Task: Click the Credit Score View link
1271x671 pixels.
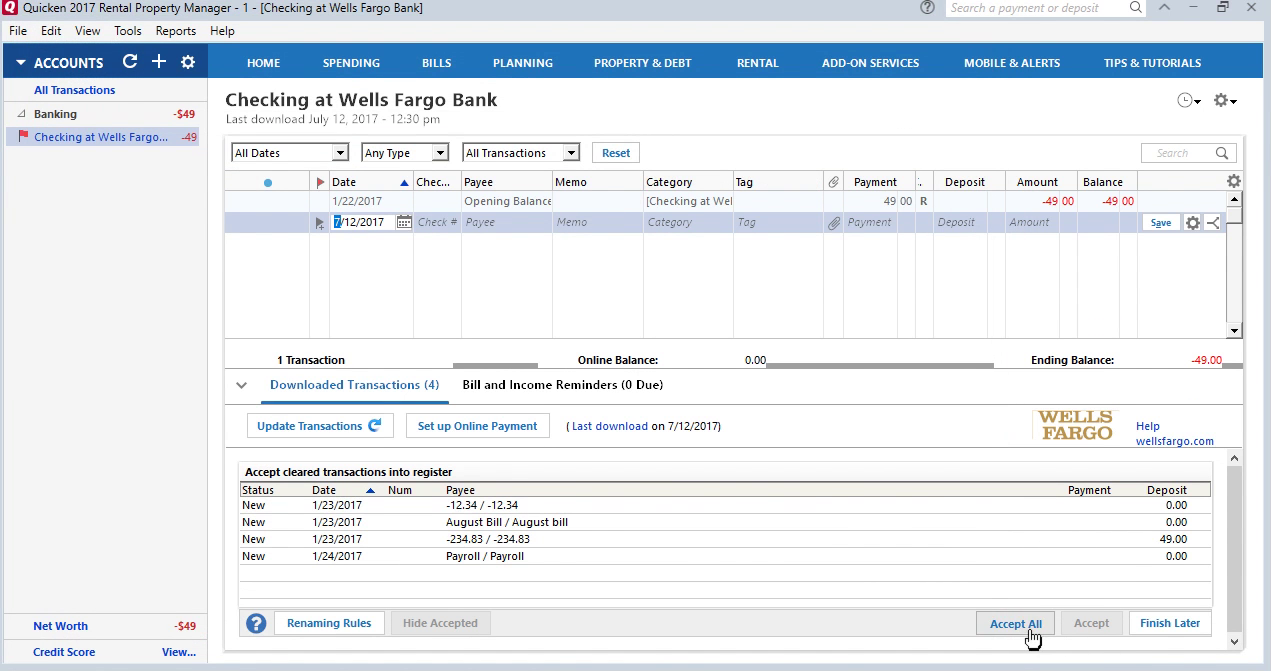Action: pyautogui.click(x=179, y=652)
